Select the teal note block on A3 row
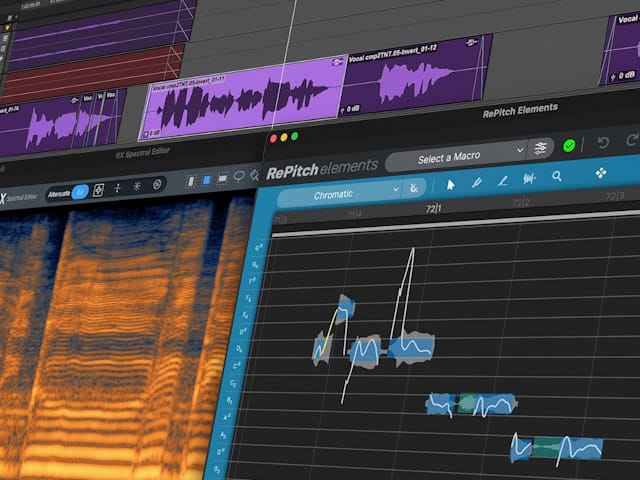The width and height of the screenshot is (640, 480). click(x=544, y=447)
